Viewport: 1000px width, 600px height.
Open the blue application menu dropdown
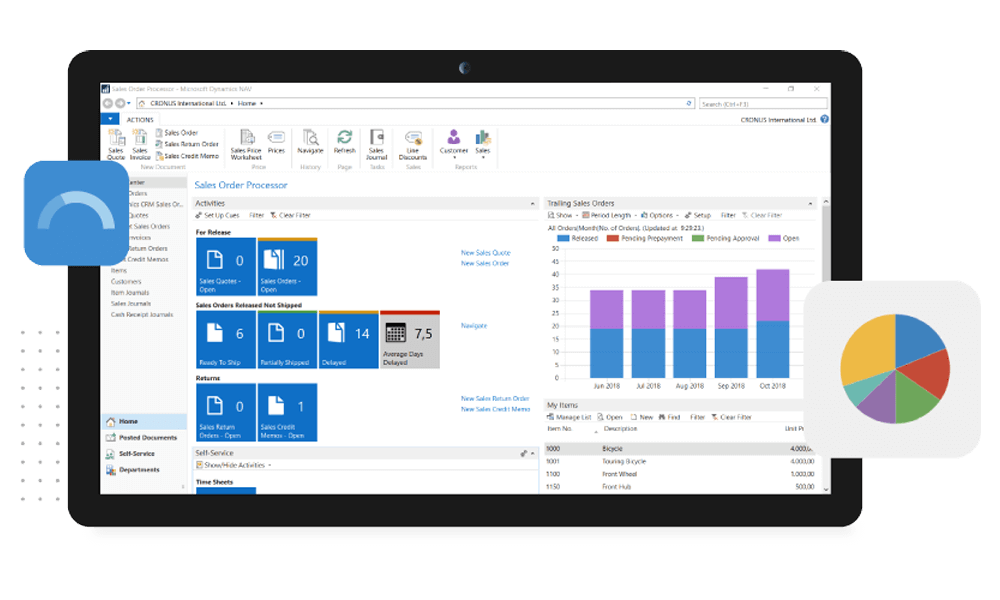click(110, 119)
